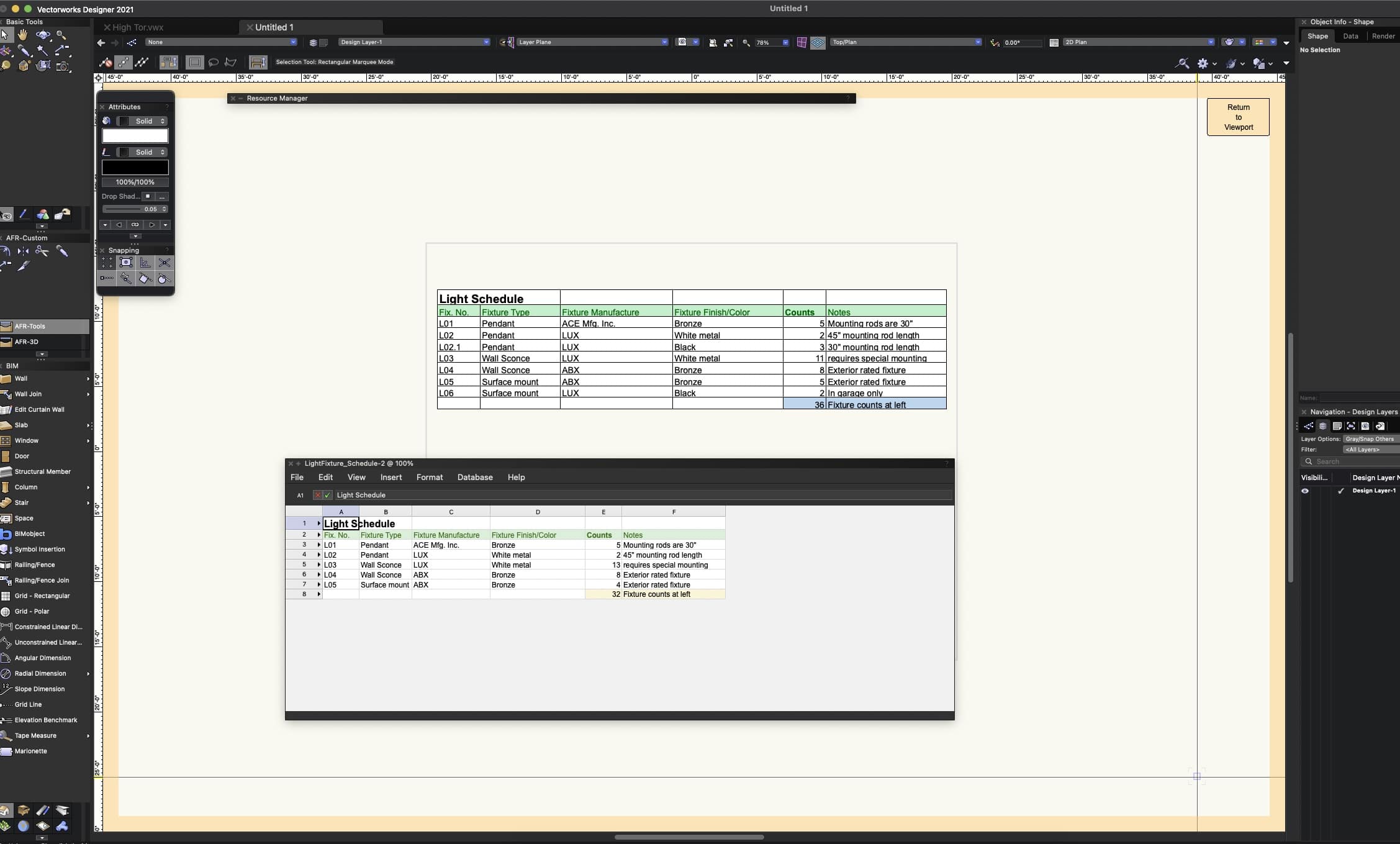The image size is (1400, 844).
Task: Select the Mirror tool in AFR-Custom
Action: [23, 251]
